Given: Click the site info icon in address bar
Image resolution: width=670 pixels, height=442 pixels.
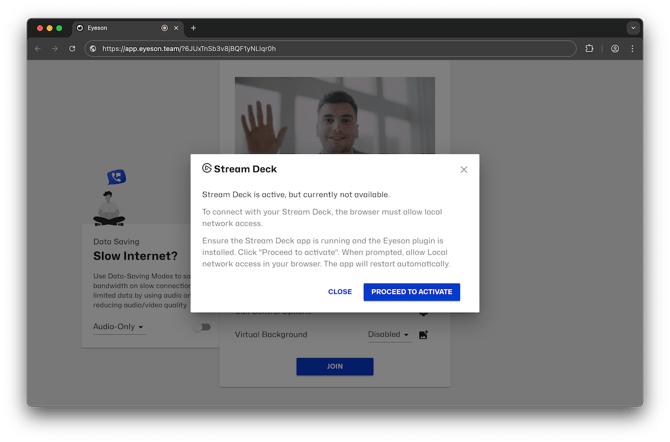Looking at the screenshot, I should [93, 49].
